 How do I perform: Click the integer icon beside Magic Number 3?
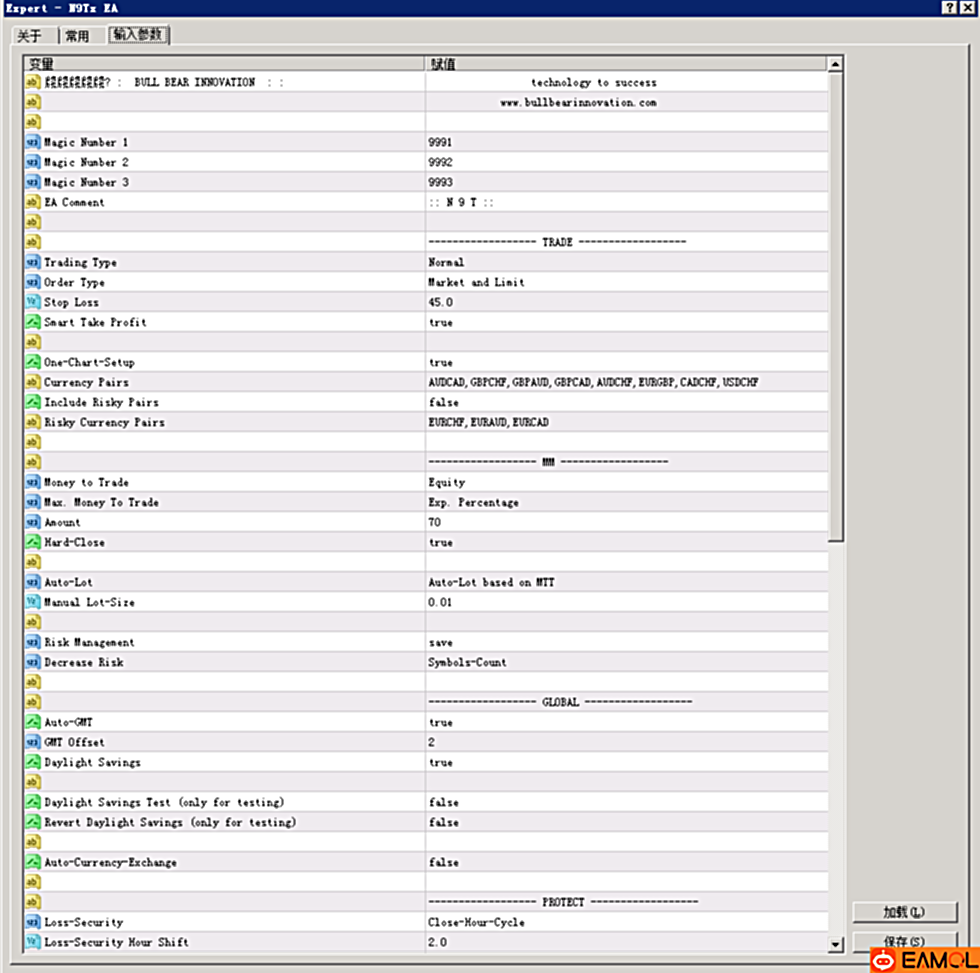tap(32, 182)
